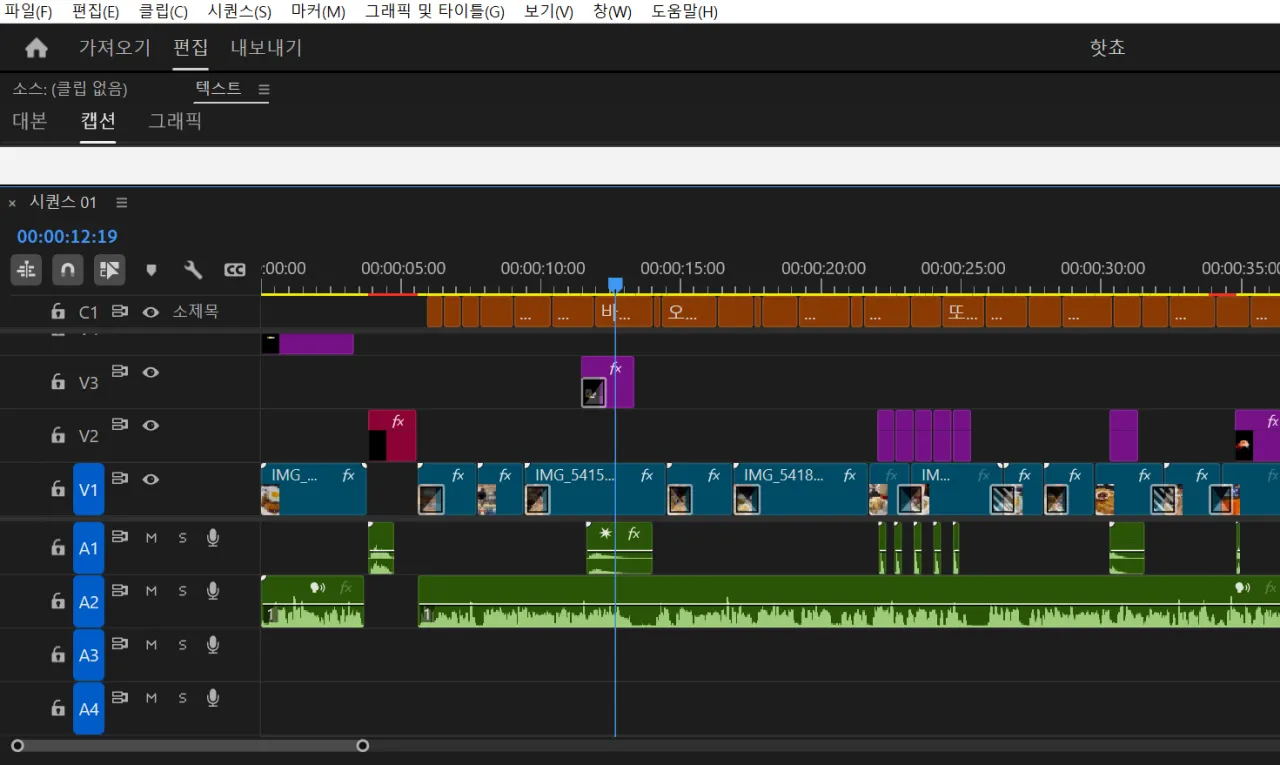Solo the A1 audio track
1280x765 pixels.
click(x=182, y=538)
